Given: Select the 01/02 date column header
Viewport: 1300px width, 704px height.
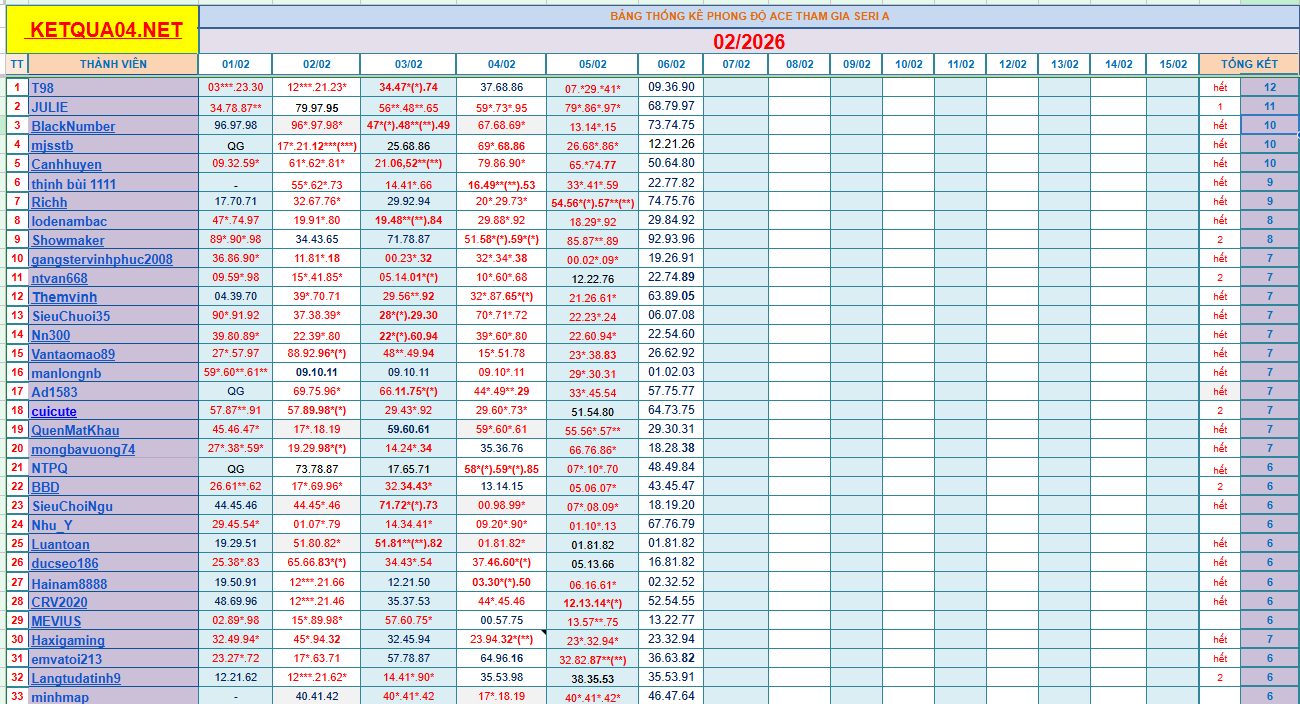Looking at the screenshot, I should point(235,64).
